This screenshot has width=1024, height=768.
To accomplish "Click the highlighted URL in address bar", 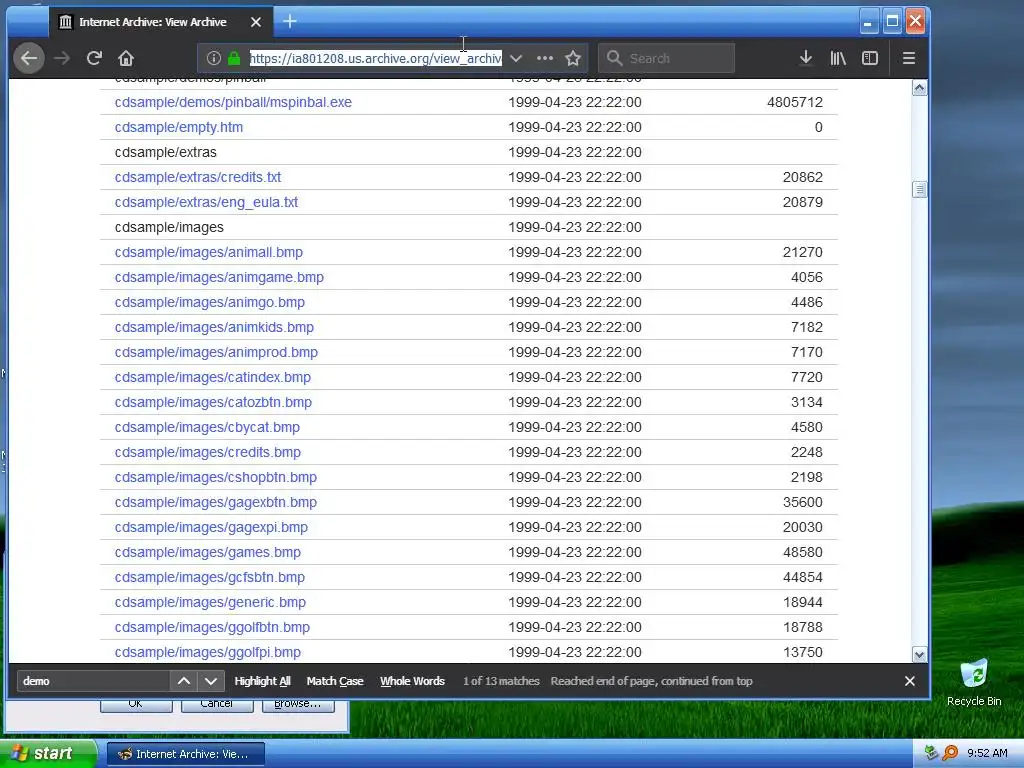I will [x=376, y=58].
